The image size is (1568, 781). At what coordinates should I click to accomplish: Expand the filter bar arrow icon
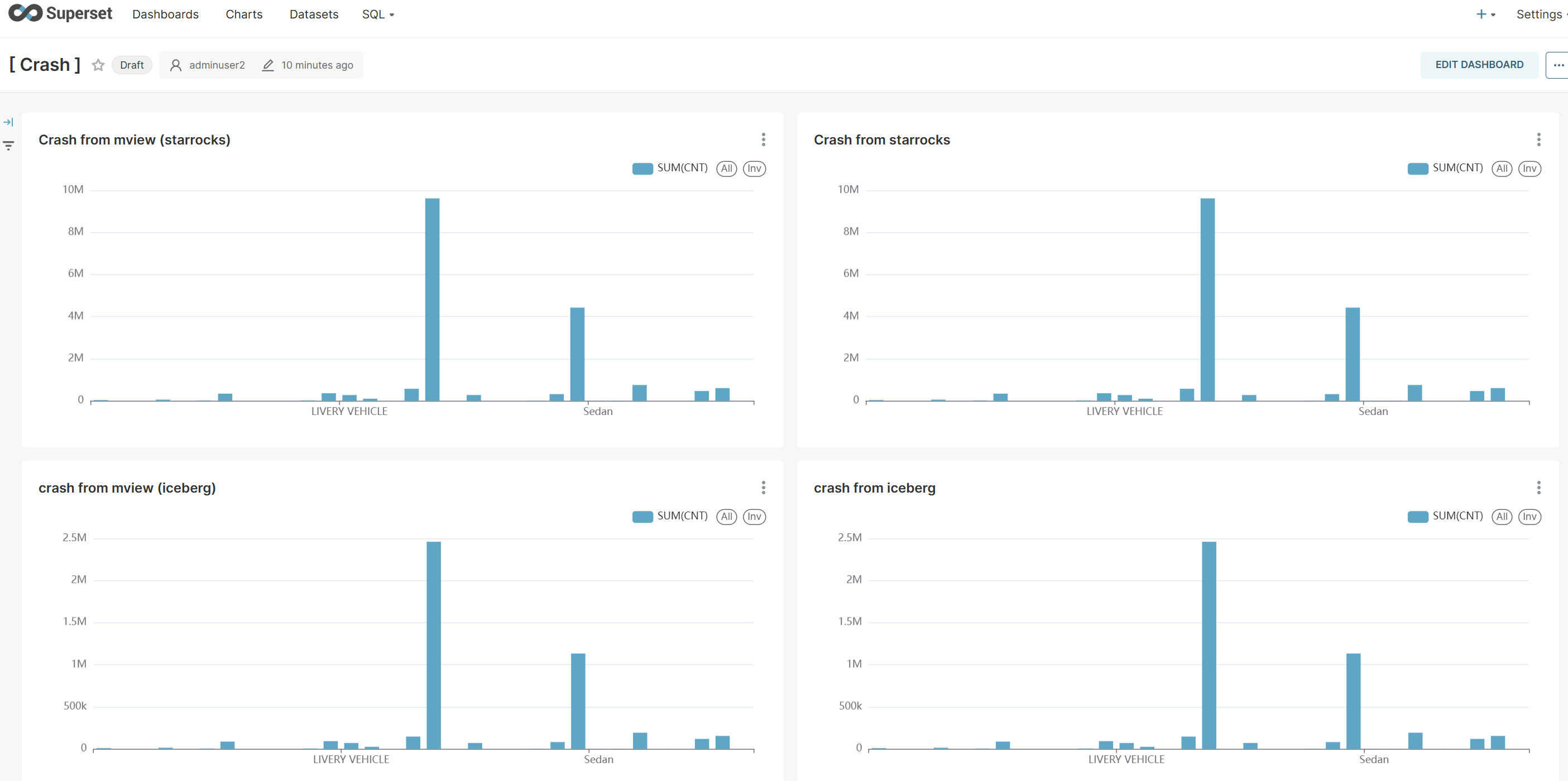8,122
